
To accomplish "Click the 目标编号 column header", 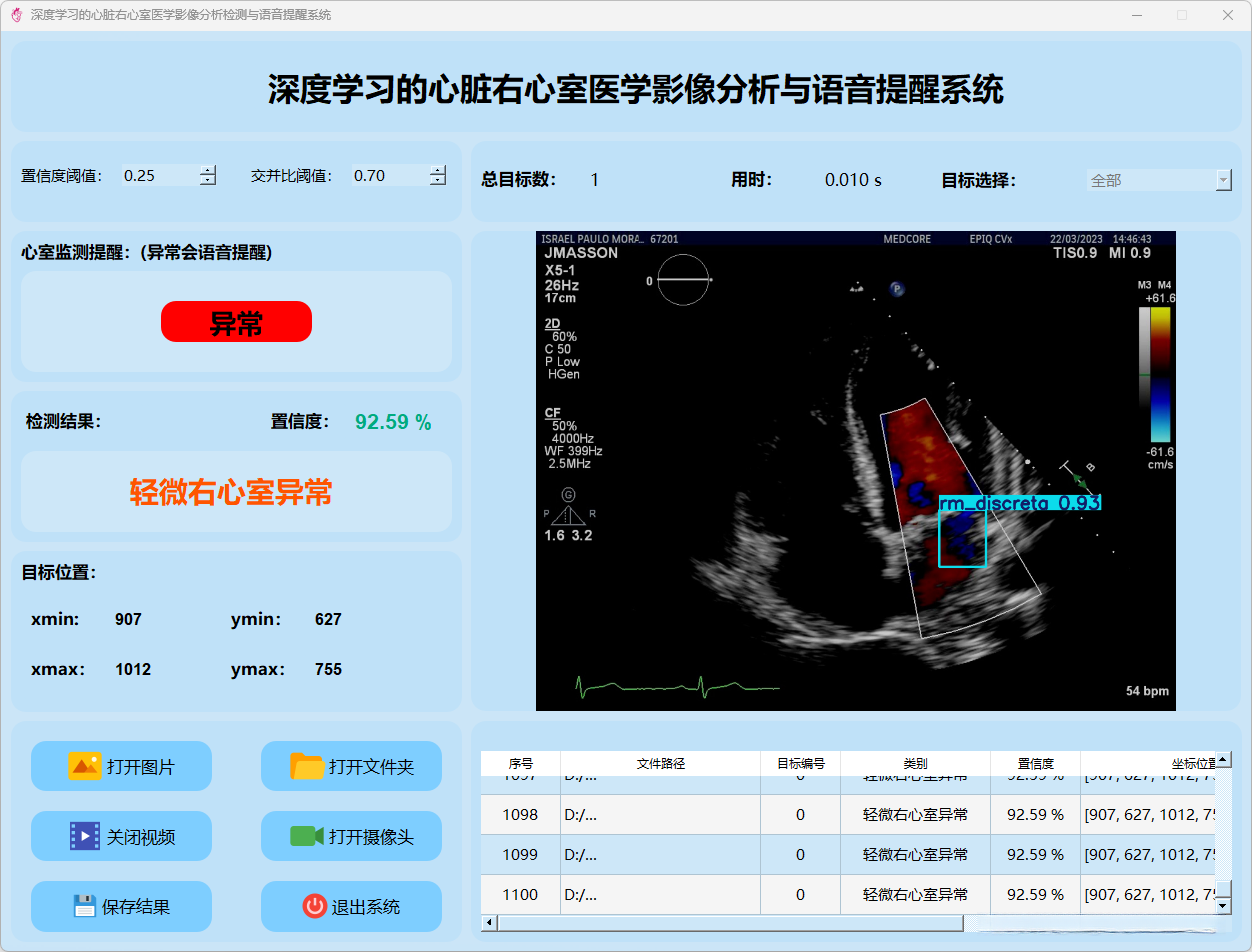I will click(801, 763).
